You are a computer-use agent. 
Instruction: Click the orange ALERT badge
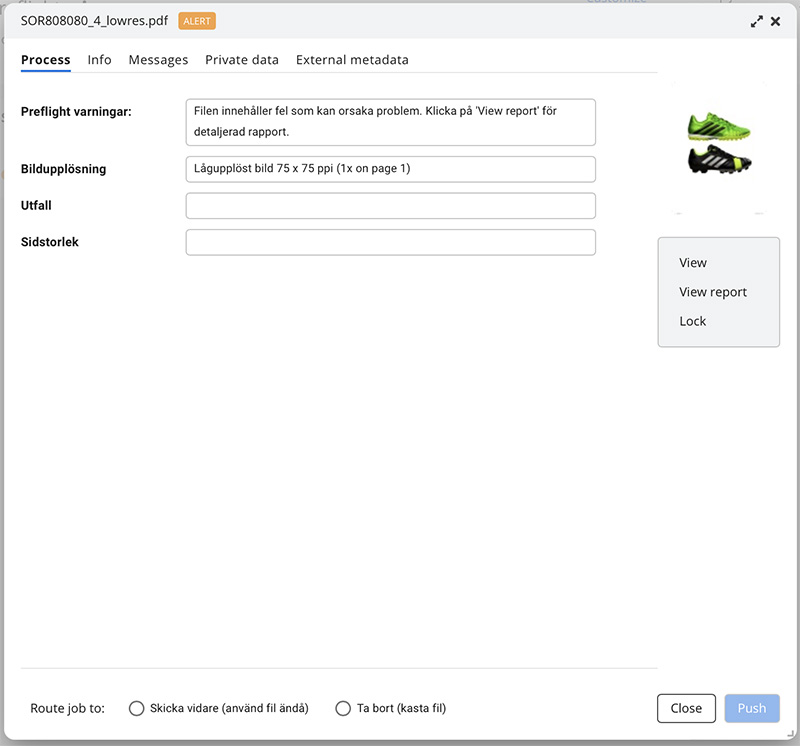coord(197,21)
